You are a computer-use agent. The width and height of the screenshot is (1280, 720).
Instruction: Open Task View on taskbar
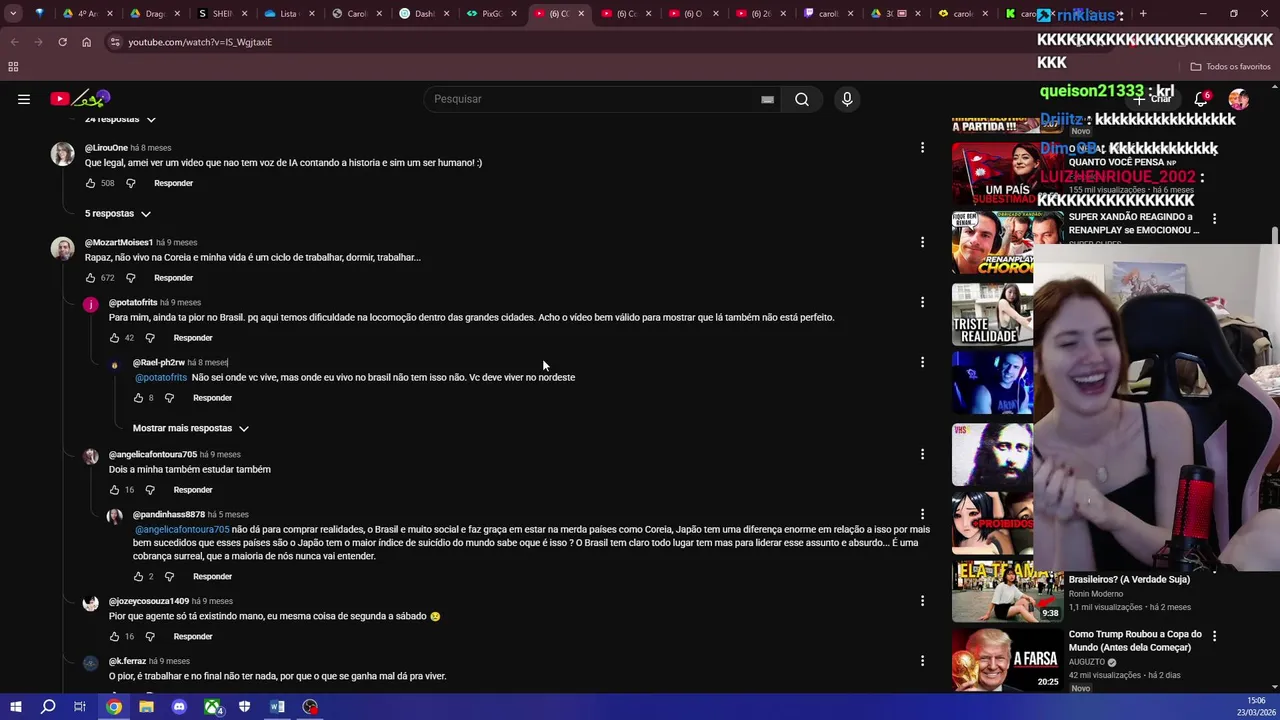pos(80,707)
